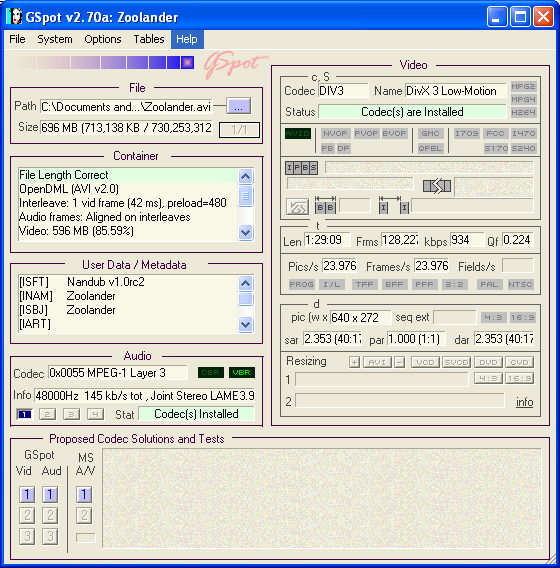Select audio stream 1 button
560x568 pixels.
pos(24,414)
